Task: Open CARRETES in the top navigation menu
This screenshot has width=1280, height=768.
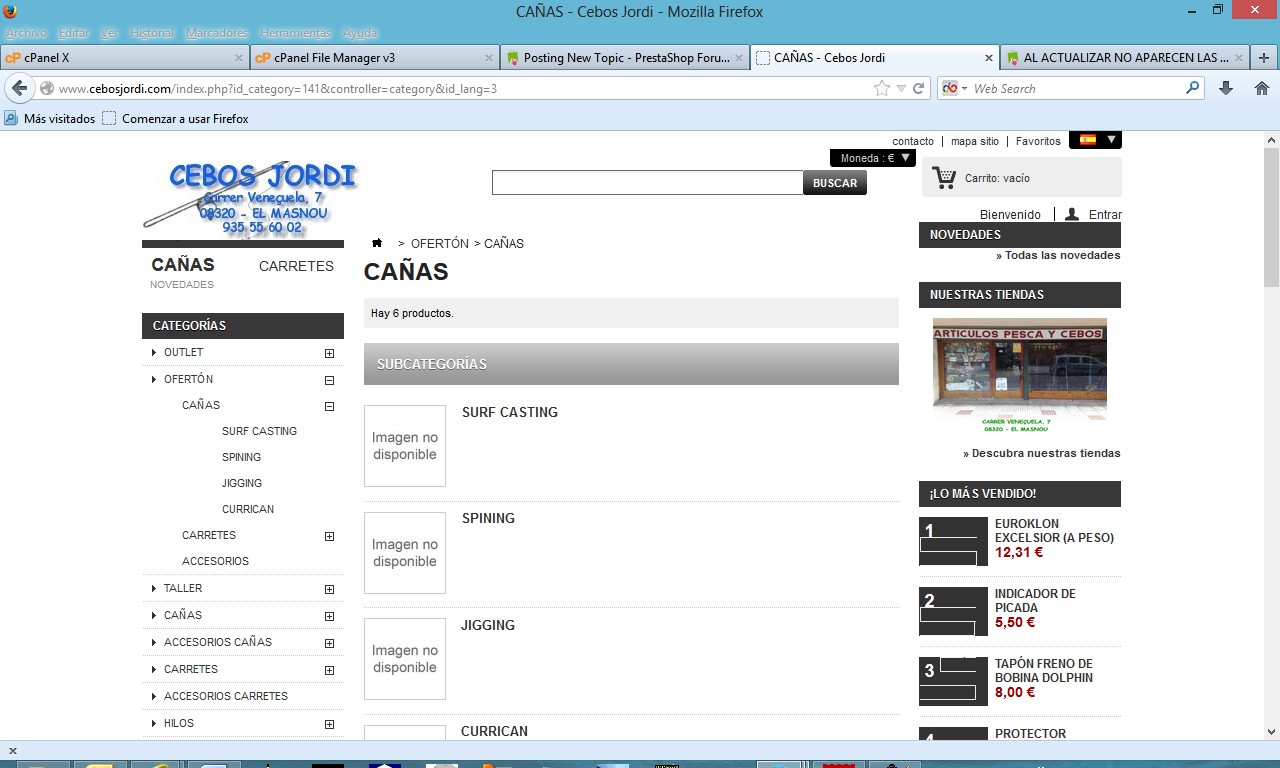Action: tap(296, 266)
